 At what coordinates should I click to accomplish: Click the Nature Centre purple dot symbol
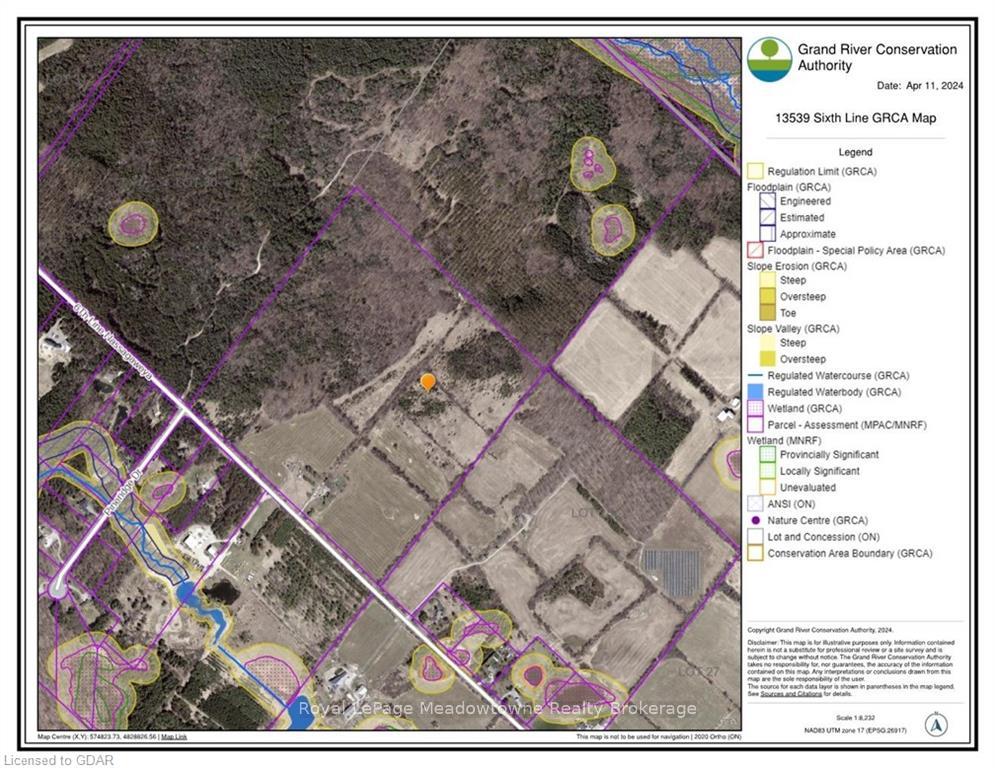[755, 520]
